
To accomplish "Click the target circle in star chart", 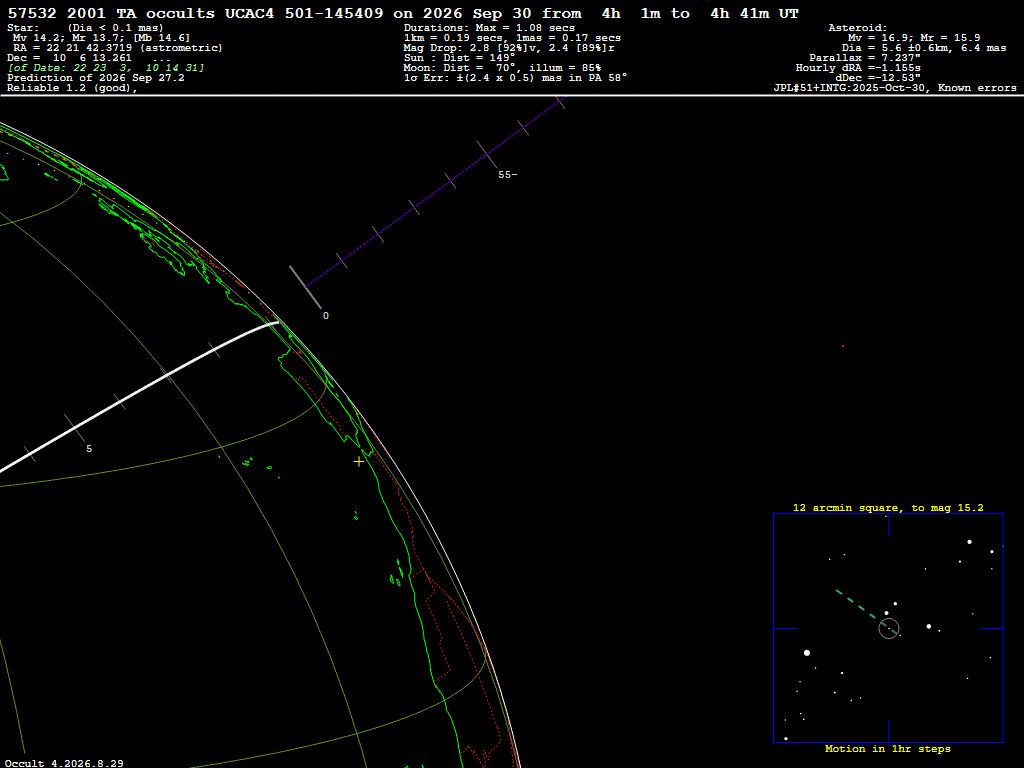I will click(x=889, y=628).
